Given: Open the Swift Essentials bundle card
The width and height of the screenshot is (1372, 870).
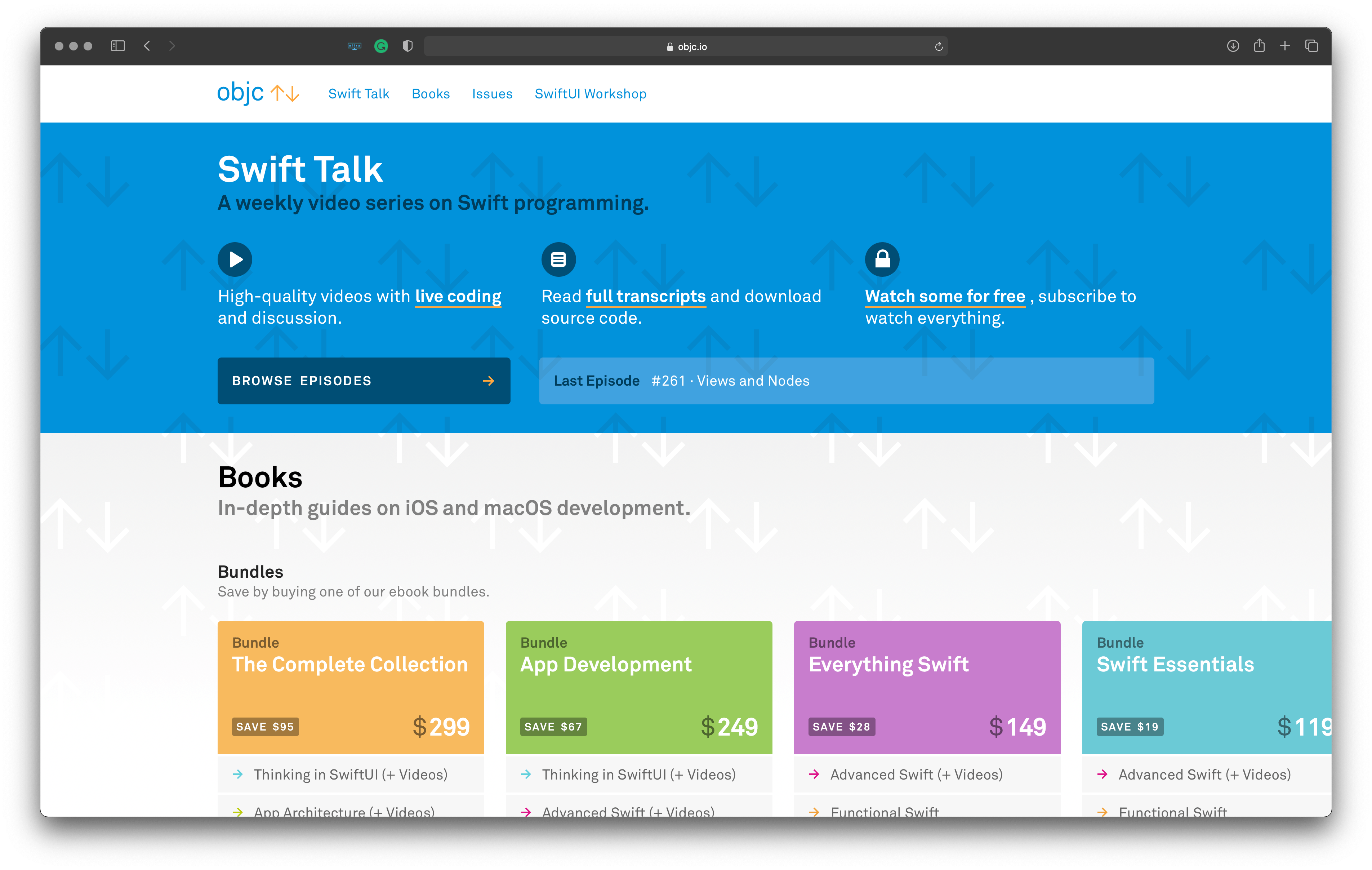Looking at the screenshot, I should (1207, 687).
